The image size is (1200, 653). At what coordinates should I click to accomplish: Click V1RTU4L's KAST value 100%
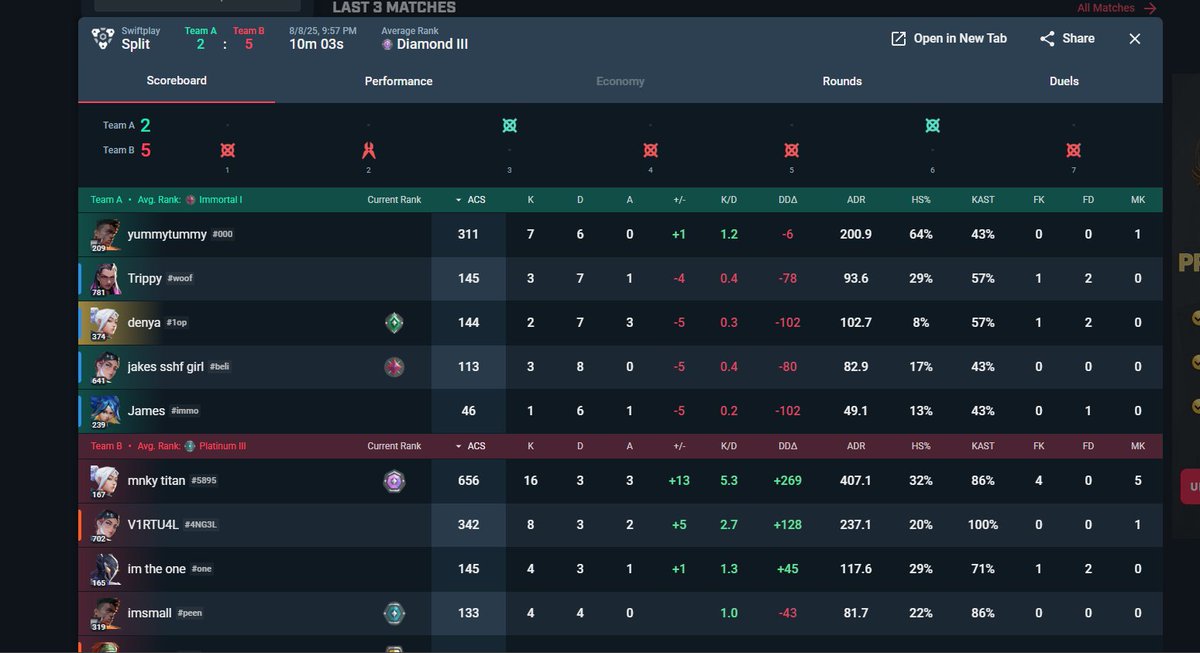pyautogui.click(x=983, y=525)
